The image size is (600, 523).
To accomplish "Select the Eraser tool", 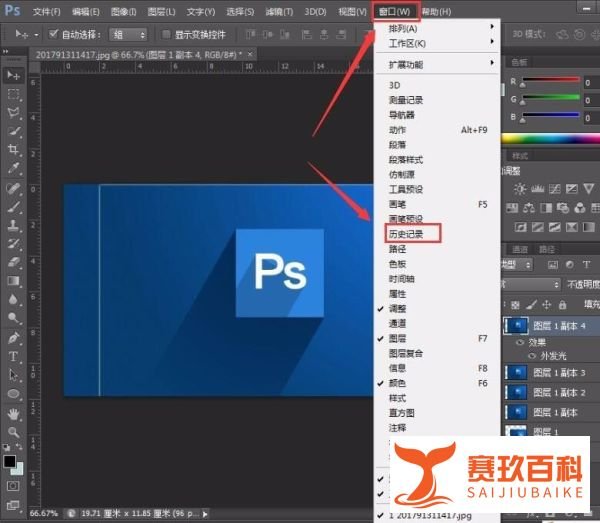I will 13,262.
